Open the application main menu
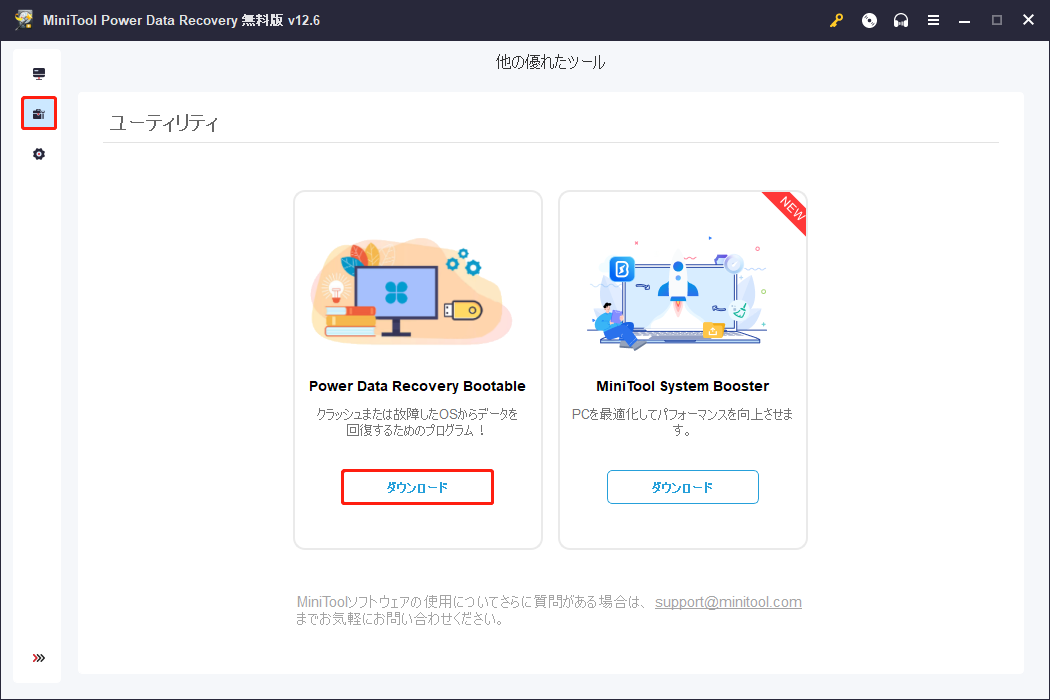 point(933,19)
